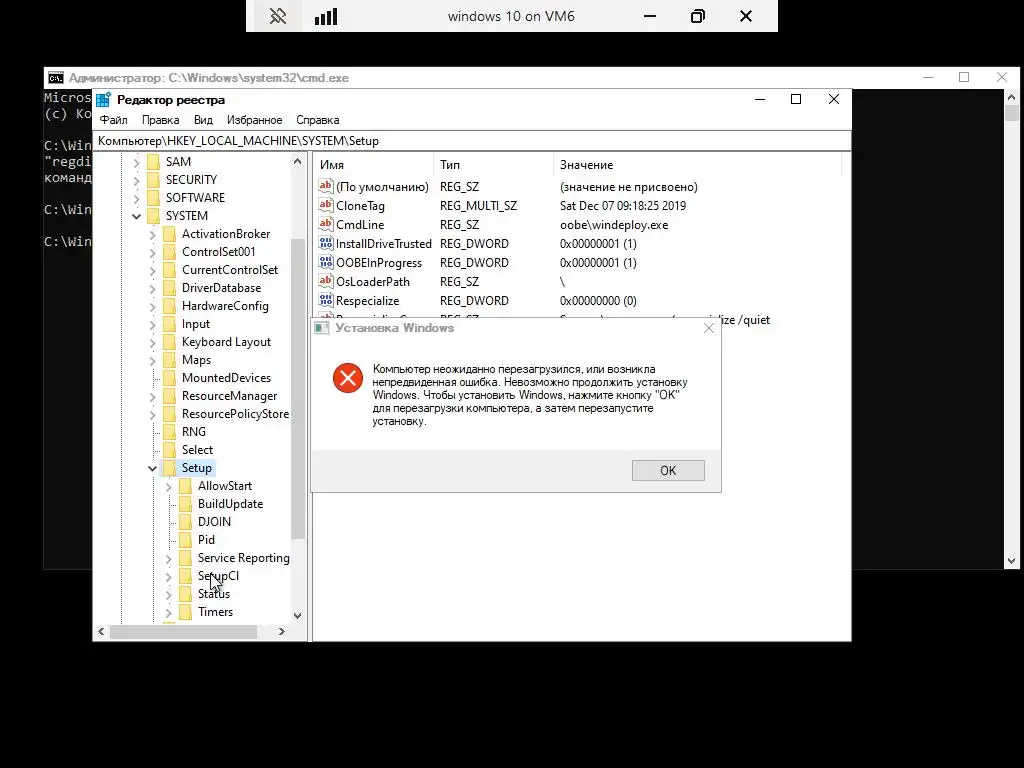The width and height of the screenshot is (1024, 768).
Task: Select the Input folder icon
Action: pyautogui.click(x=170, y=324)
